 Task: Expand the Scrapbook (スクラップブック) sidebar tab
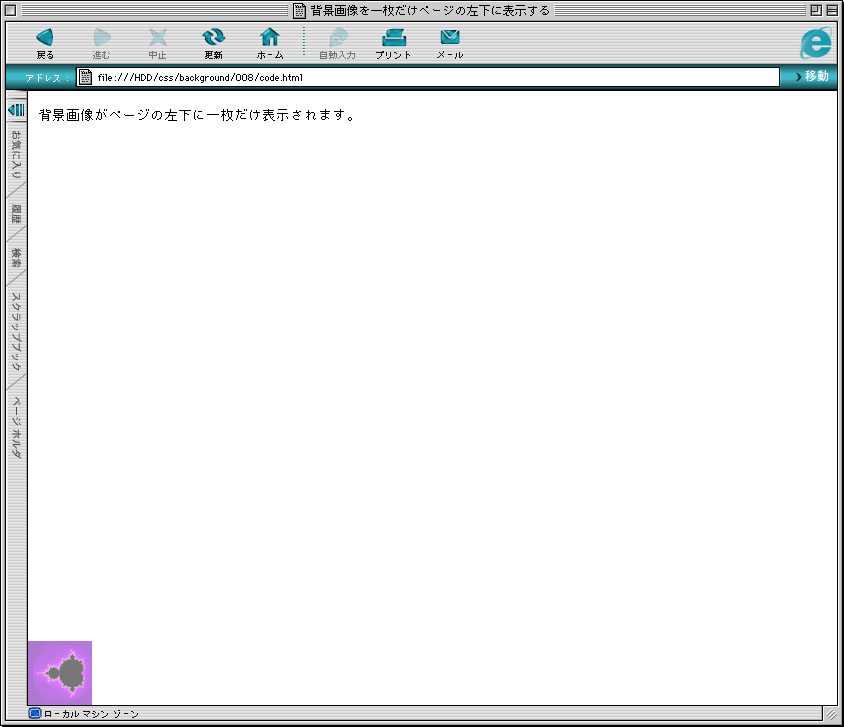tap(16, 332)
